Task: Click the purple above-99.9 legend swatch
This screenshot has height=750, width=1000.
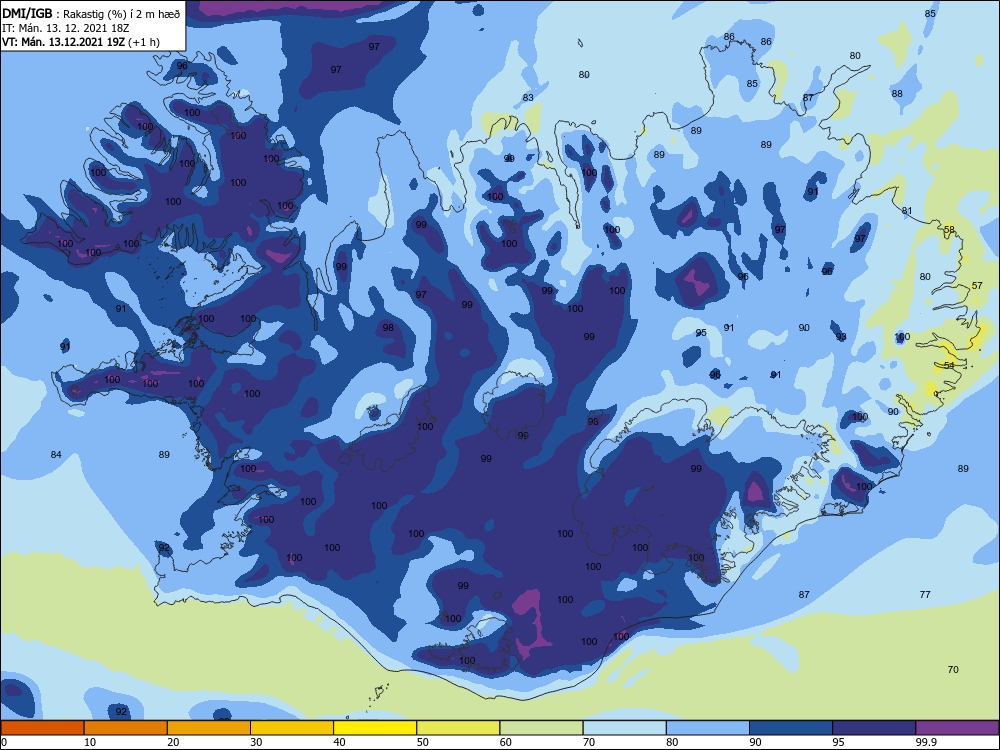Action: (957, 728)
